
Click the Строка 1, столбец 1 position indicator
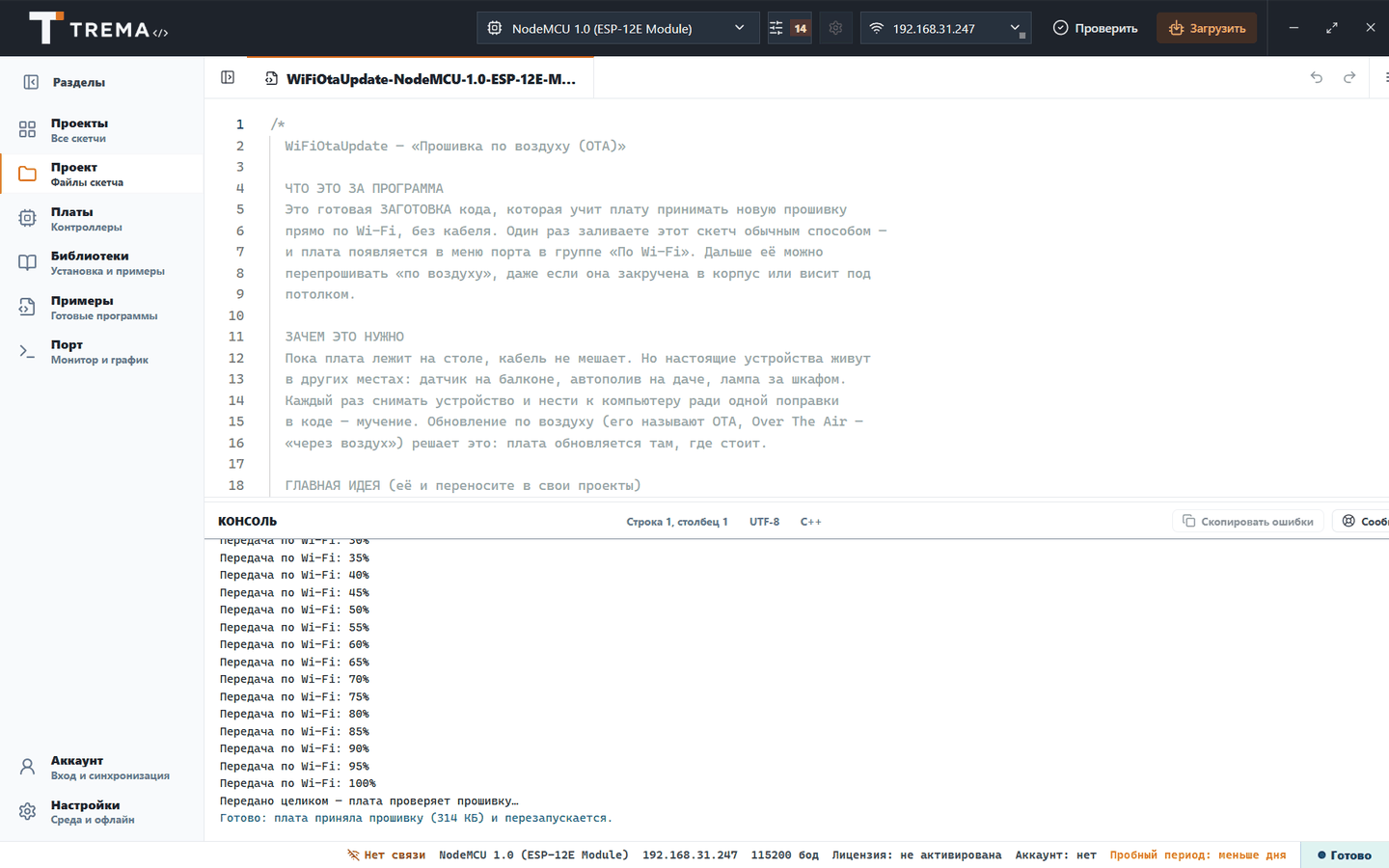[677, 522]
